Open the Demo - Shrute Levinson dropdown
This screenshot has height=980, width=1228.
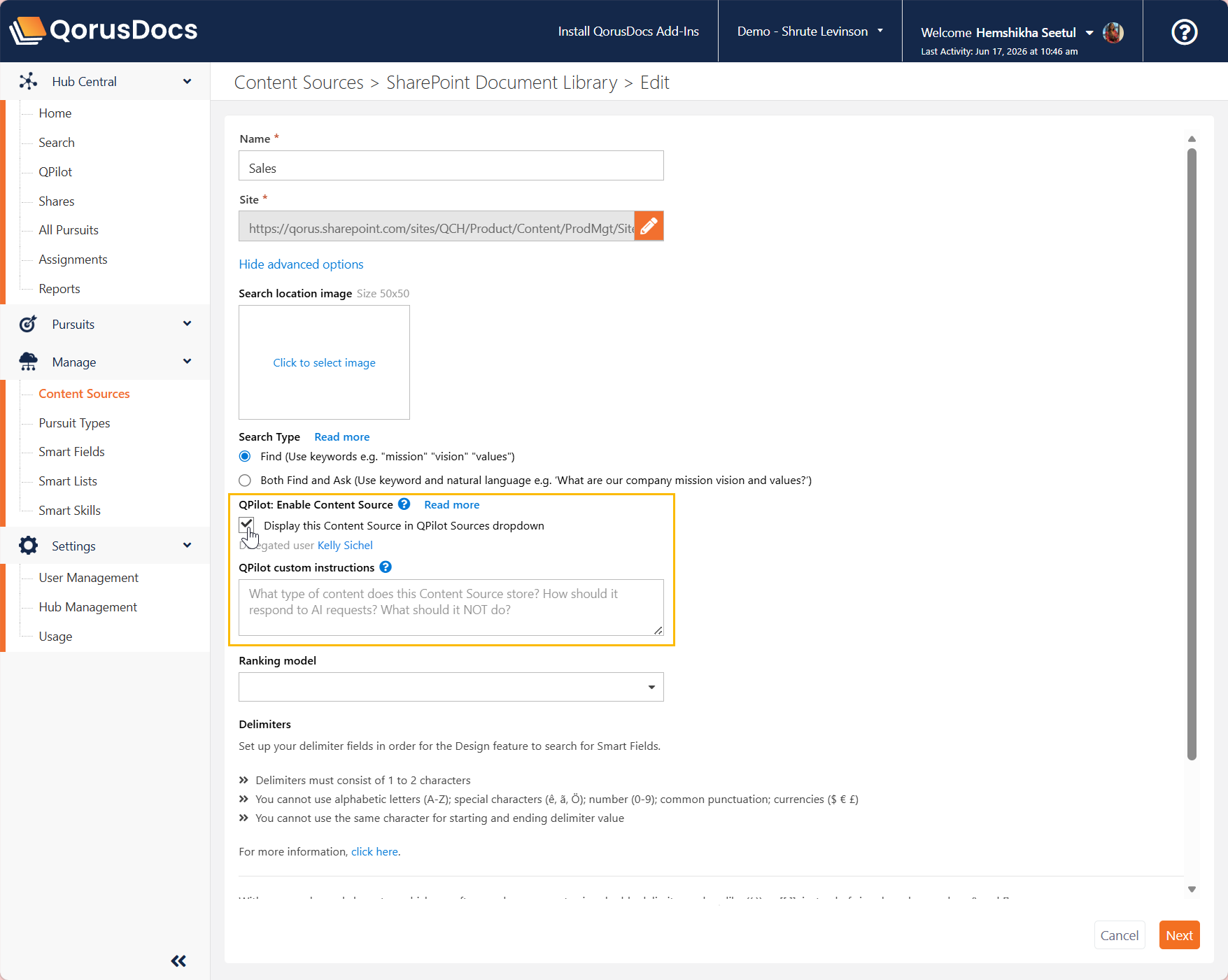810,31
